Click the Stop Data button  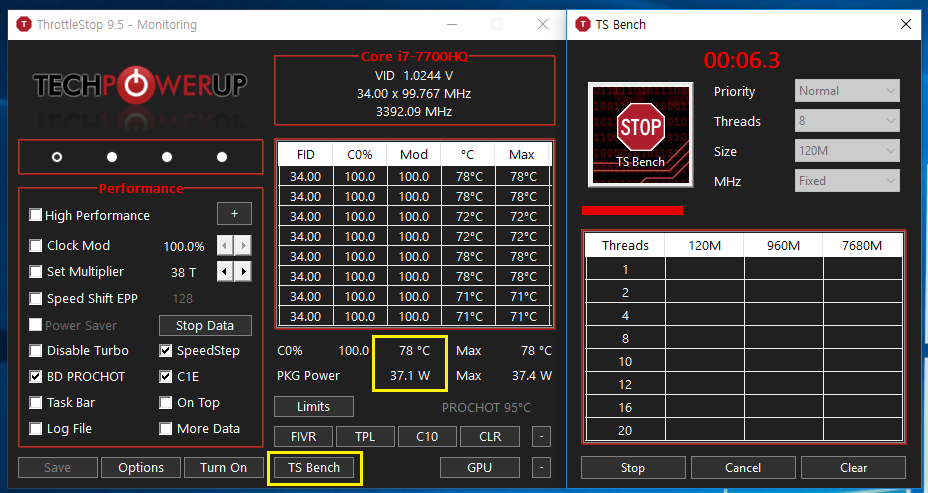(x=205, y=326)
